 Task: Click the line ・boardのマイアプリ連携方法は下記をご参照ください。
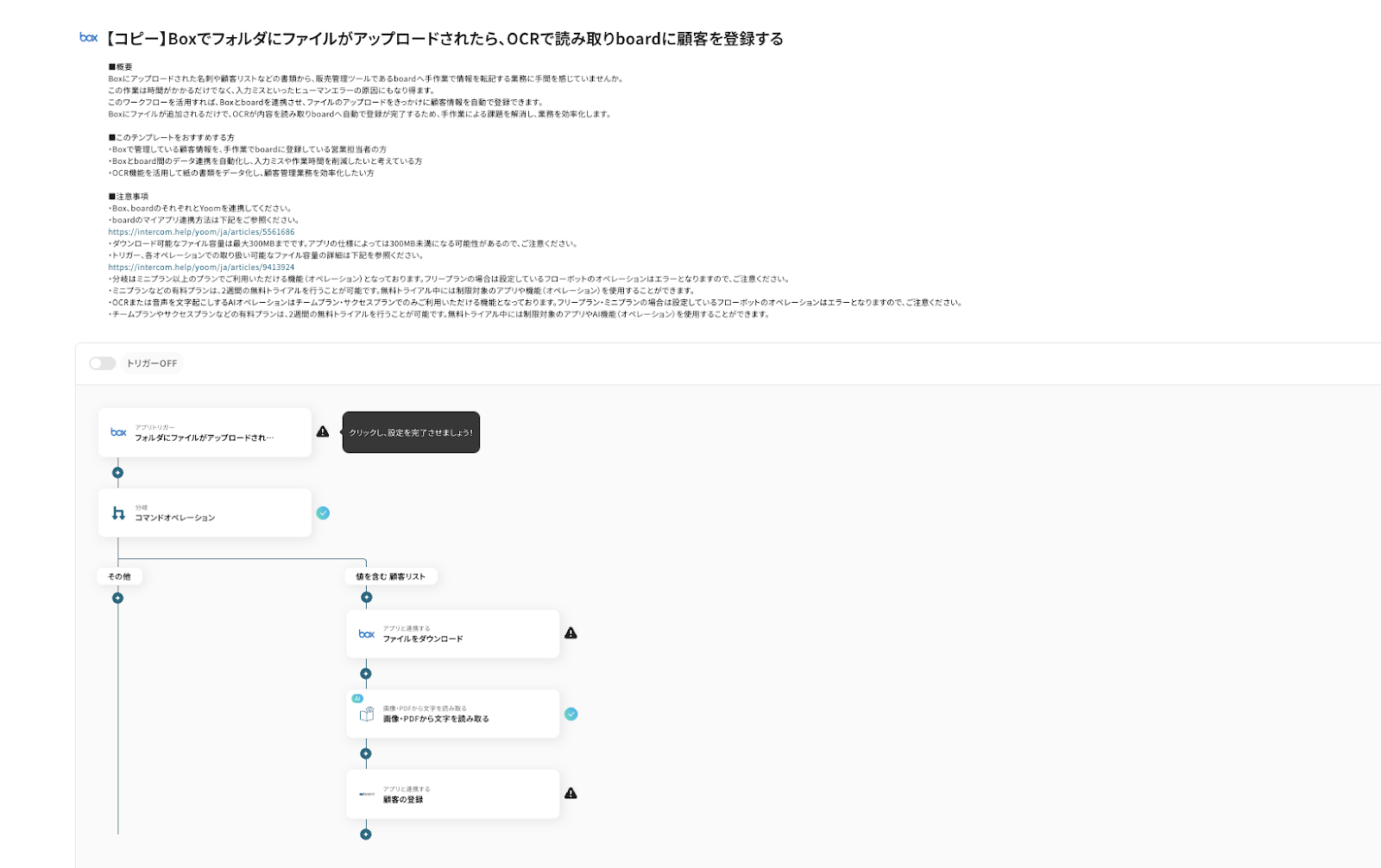(x=204, y=220)
